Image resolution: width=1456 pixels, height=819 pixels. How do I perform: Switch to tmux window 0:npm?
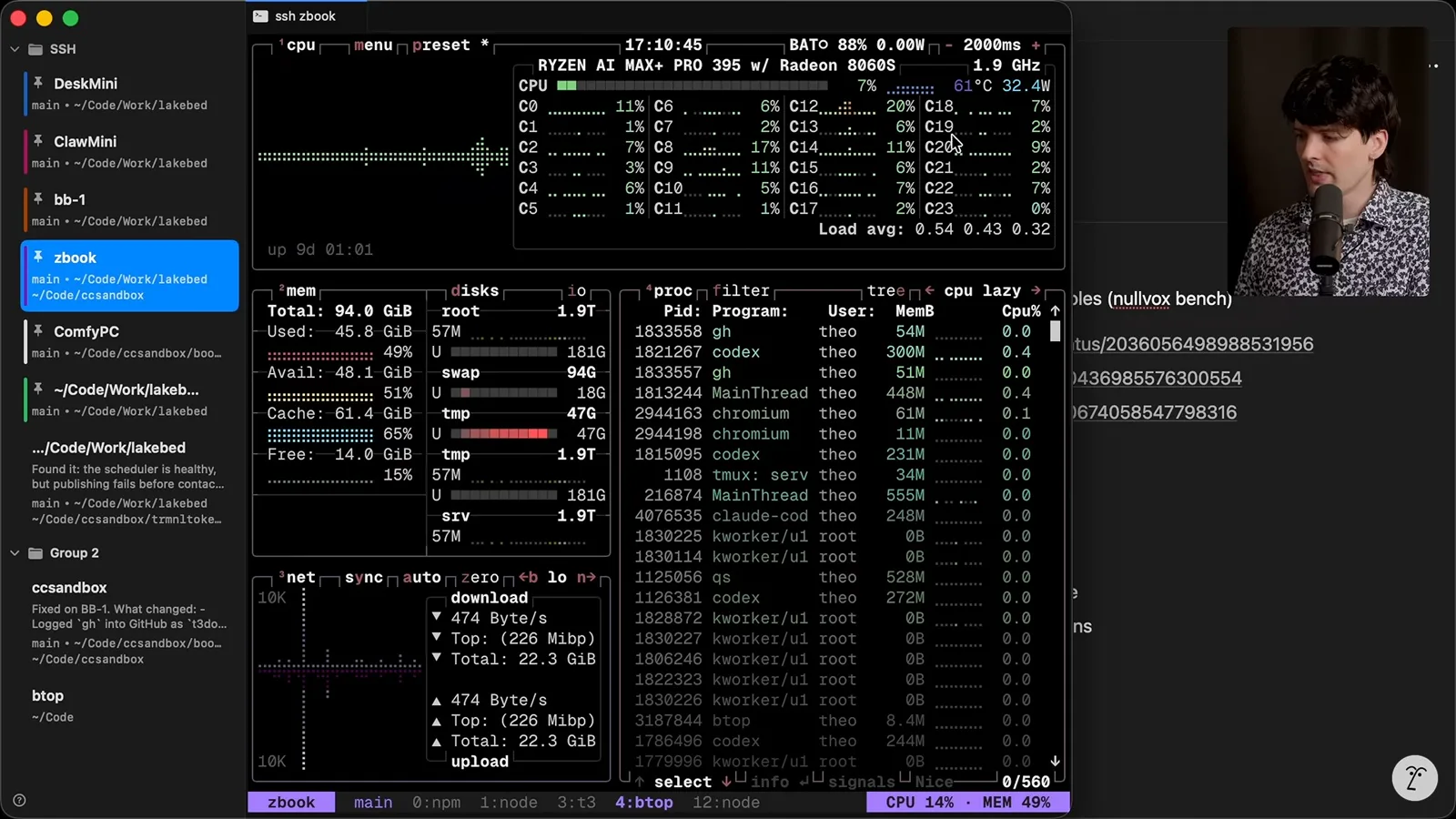[x=436, y=803]
